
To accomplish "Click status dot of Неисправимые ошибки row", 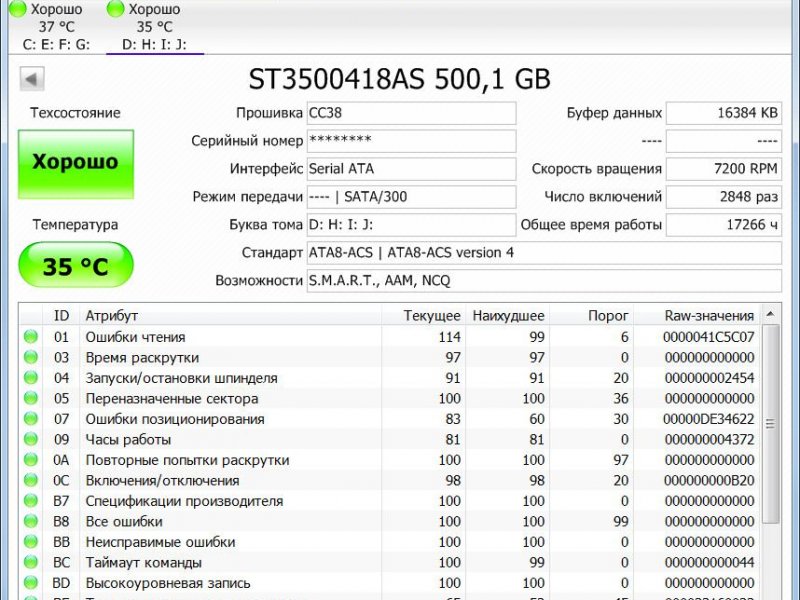I will pyautogui.click(x=31, y=541).
